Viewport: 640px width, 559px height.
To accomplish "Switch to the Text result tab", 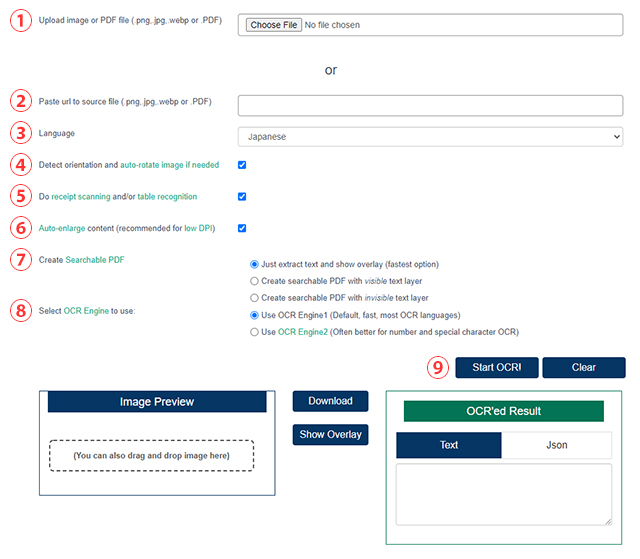I will [449, 445].
